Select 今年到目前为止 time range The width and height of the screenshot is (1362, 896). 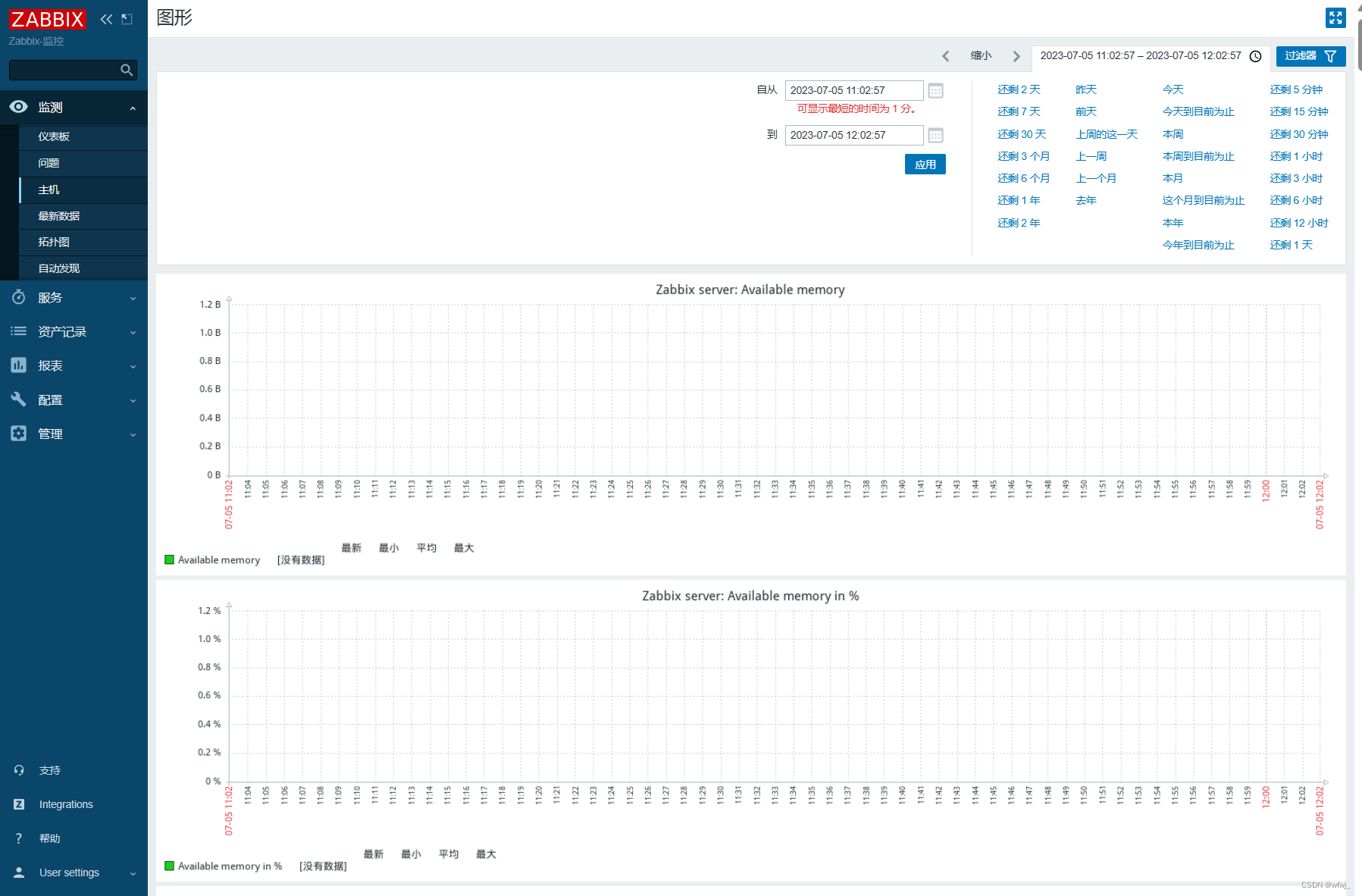(1198, 245)
